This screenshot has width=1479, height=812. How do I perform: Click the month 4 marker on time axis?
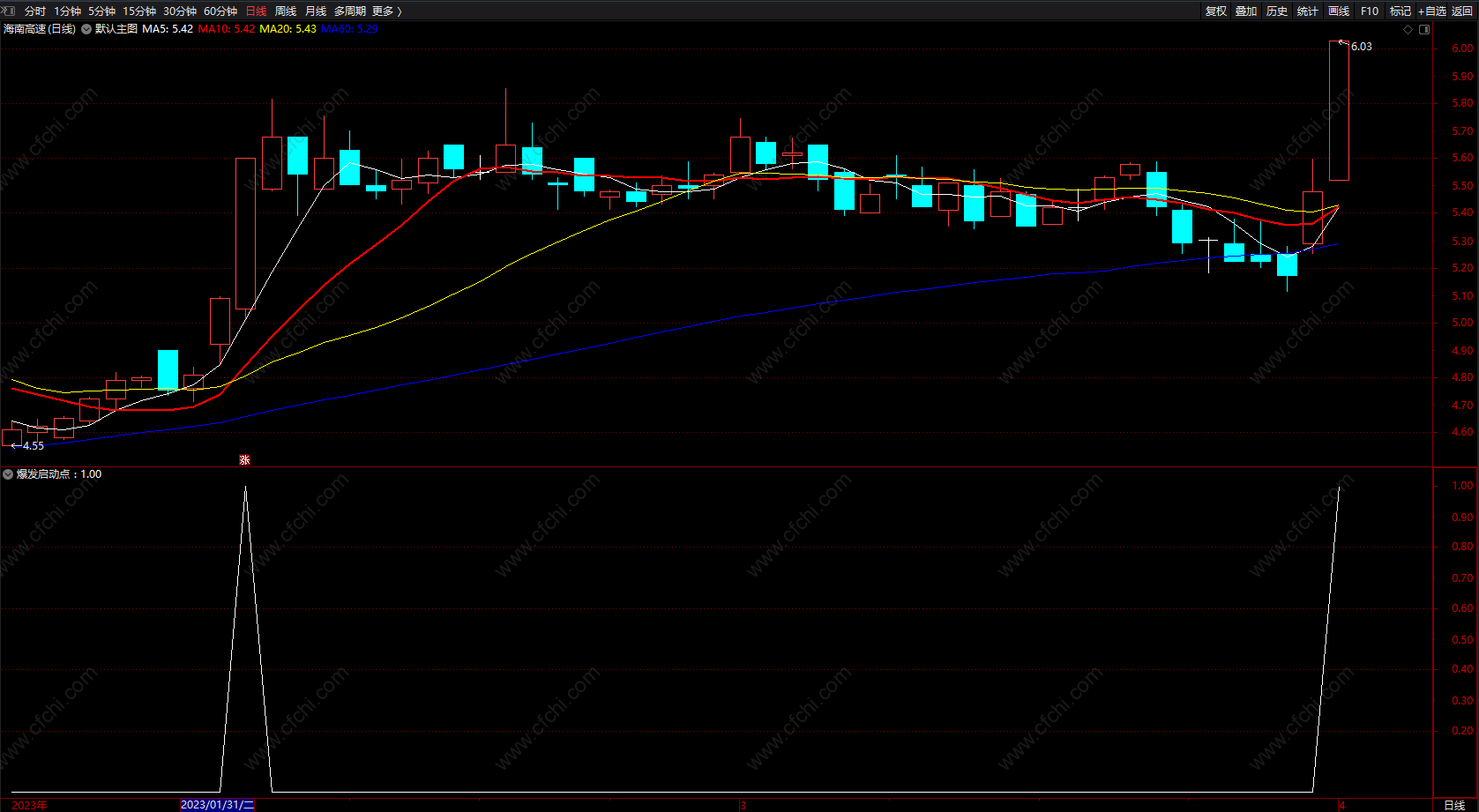(x=1341, y=805)
